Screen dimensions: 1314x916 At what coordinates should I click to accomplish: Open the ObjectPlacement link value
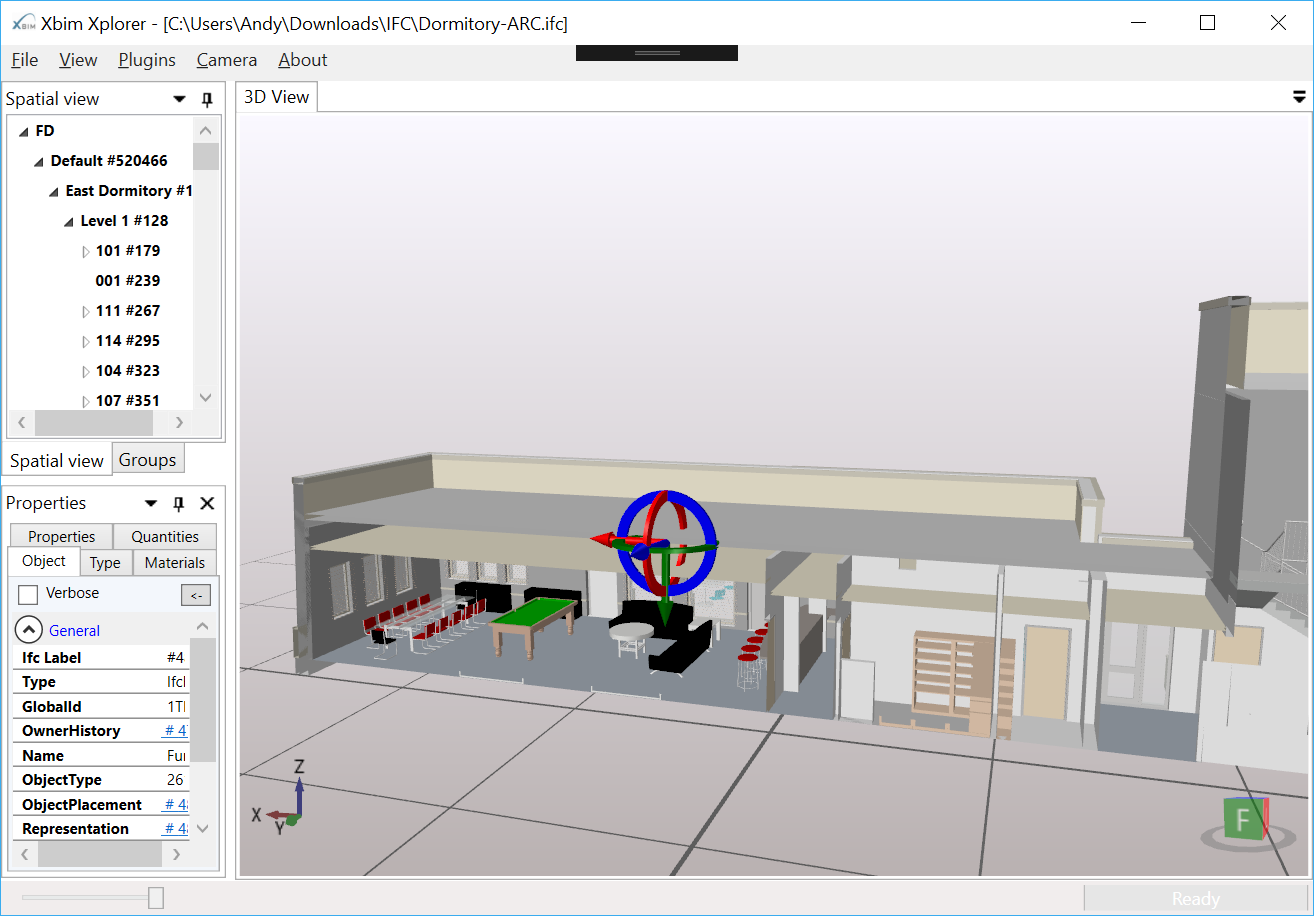coord(176,805)
